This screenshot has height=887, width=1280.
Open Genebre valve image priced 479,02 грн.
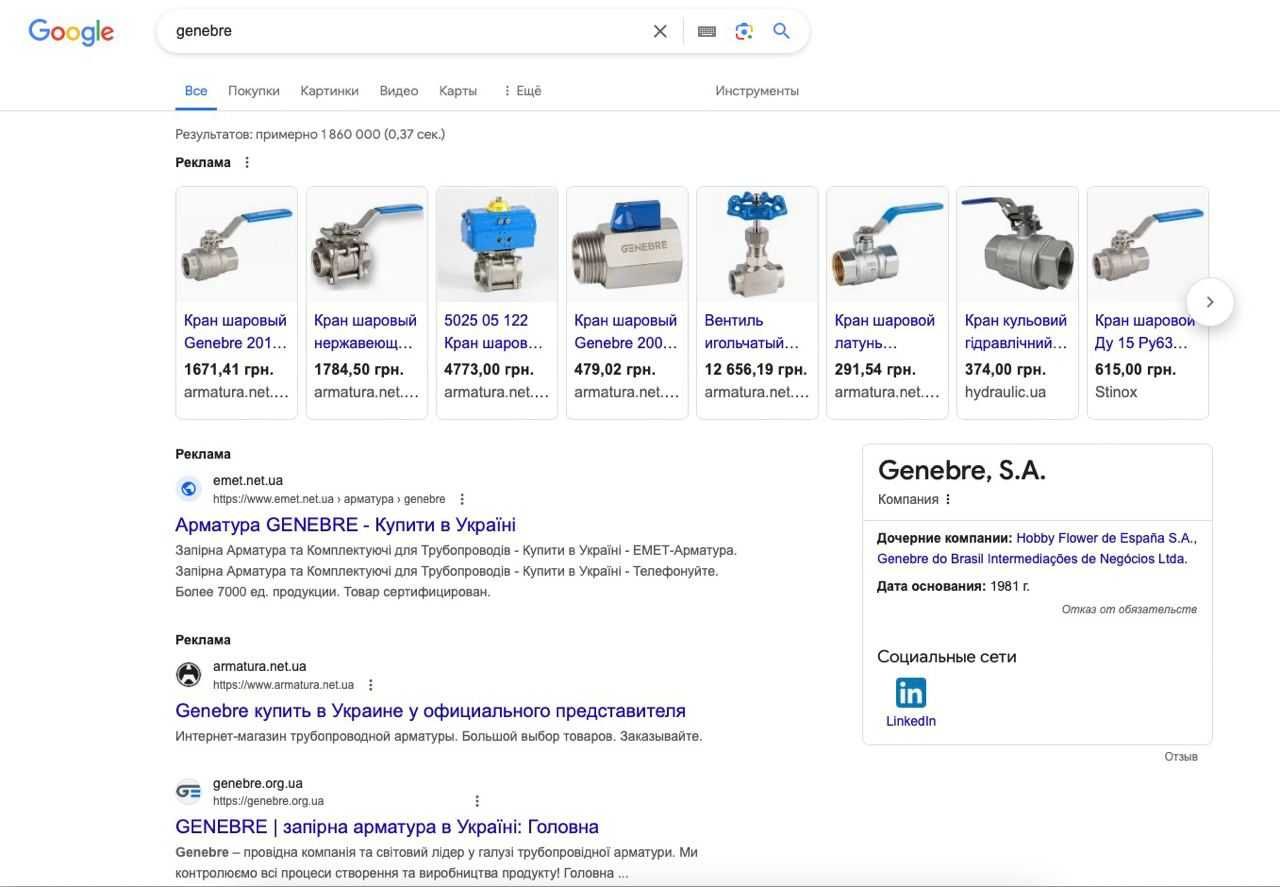[x=627, y=245]
